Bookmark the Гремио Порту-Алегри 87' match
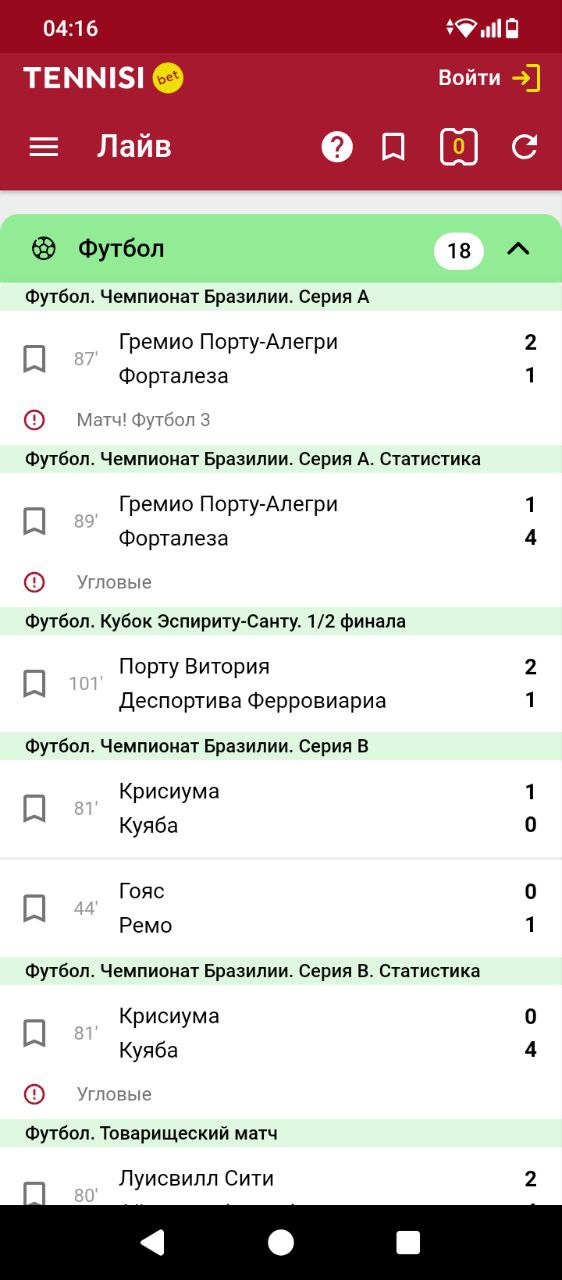This screenshot has width=562, height=1280. coord(34,358)
